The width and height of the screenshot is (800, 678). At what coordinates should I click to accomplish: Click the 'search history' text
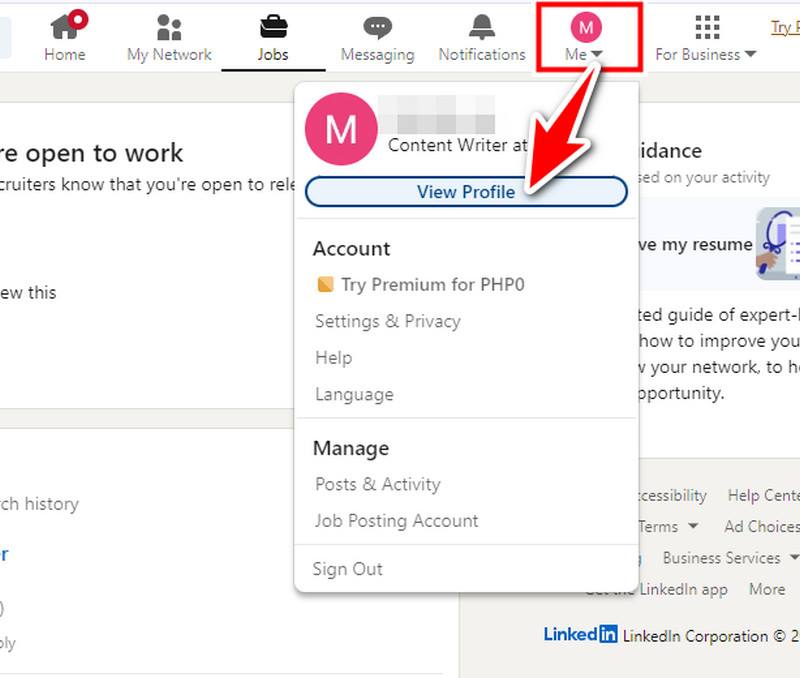coord(39,504)
